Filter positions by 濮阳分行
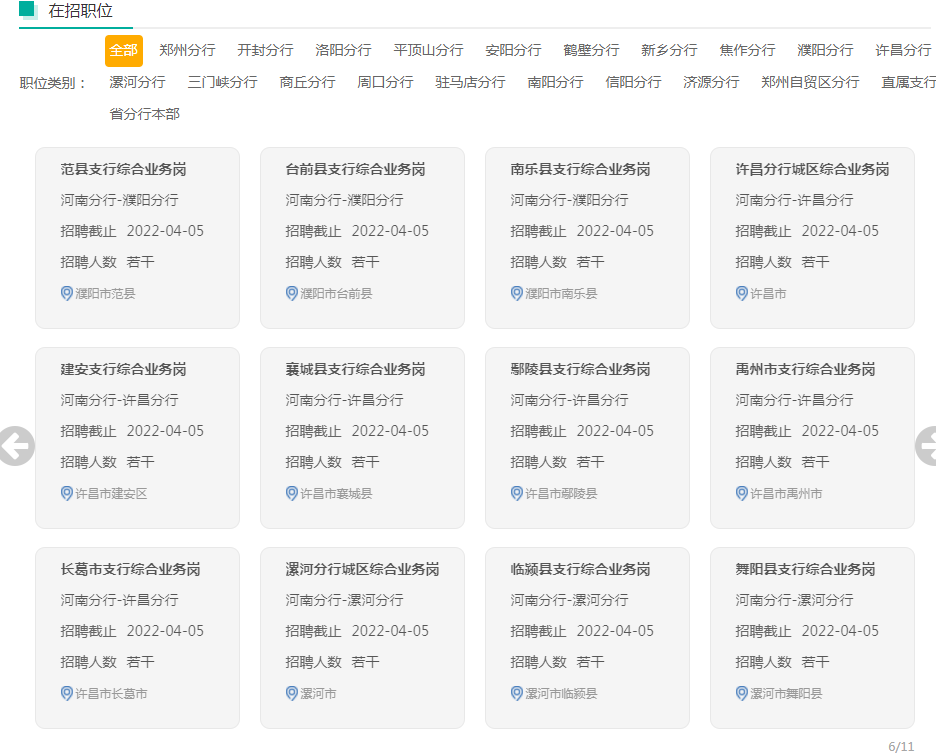Image resolution: width=936 pixels, height=755 pixels. tap(826, 51)
